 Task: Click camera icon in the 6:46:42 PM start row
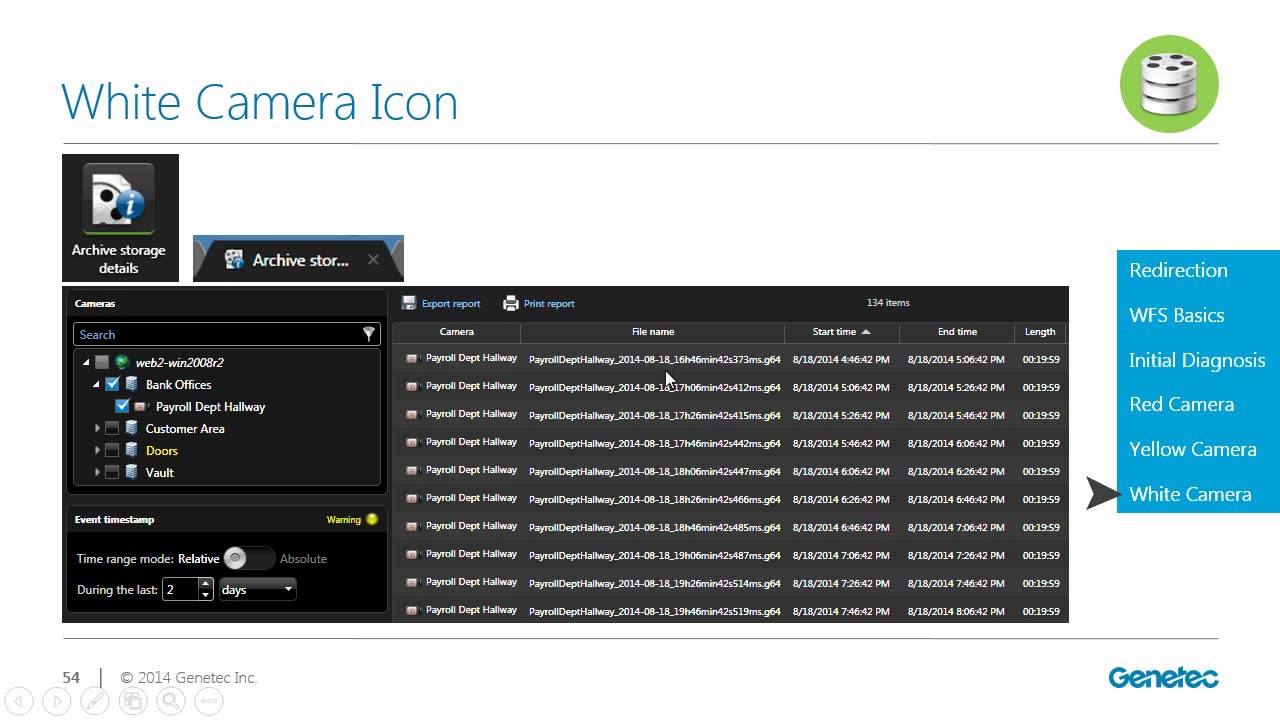tap(412, 526)
